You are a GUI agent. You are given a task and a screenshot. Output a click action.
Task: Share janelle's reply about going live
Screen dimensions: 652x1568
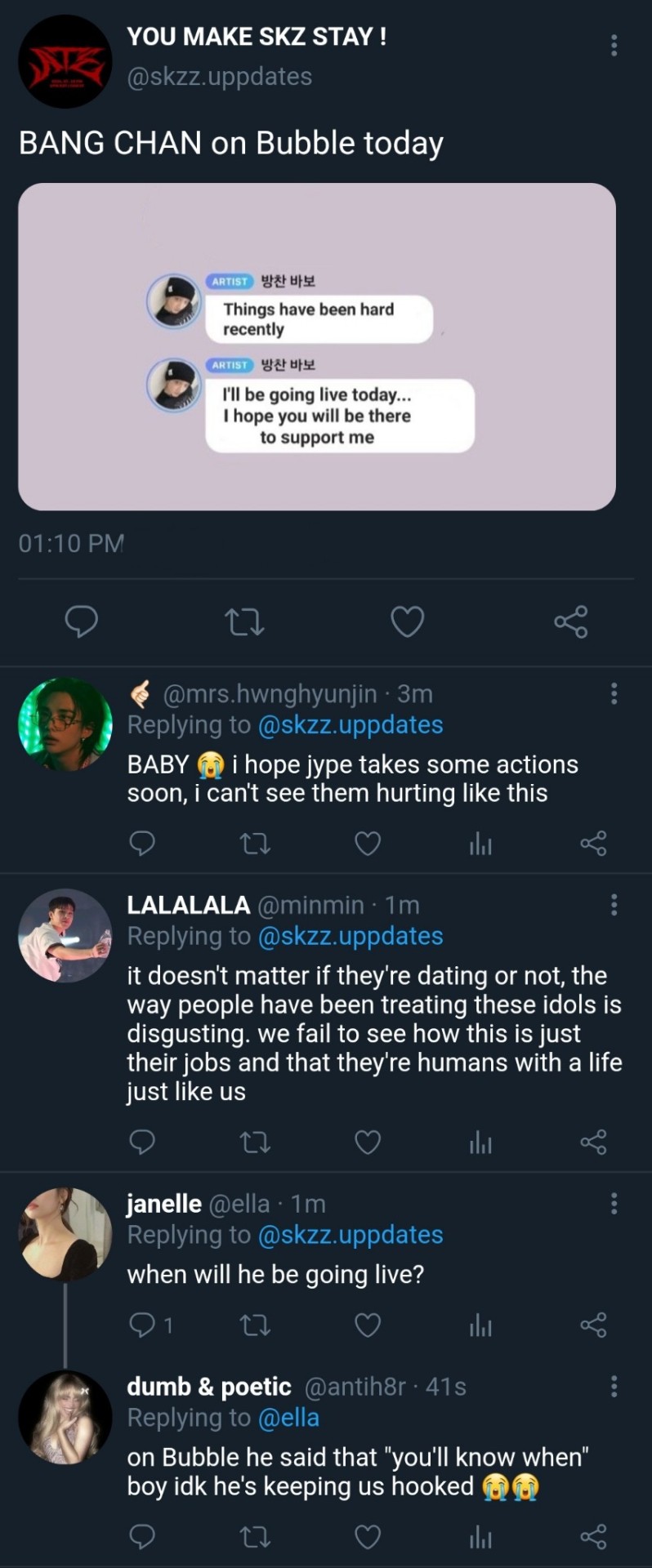coord(593,1325)
